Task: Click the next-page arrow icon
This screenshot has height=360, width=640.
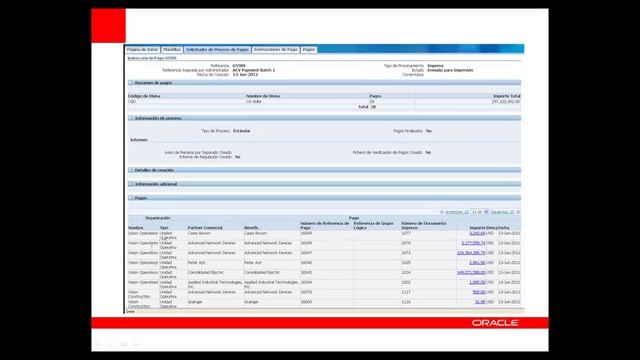Action: 518,212
